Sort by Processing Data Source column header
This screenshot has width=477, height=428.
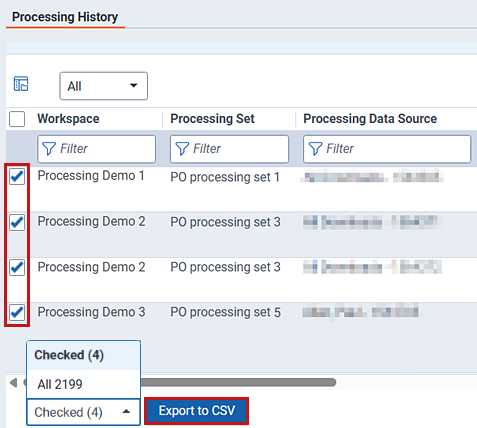pos(370,119)
